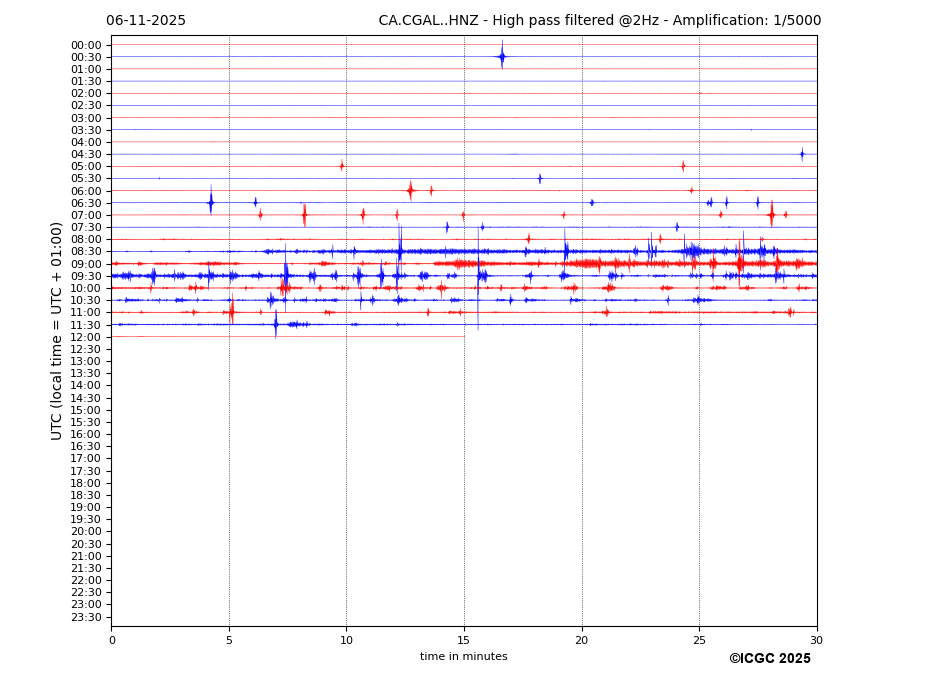Click the "06-11-2025" date label
This screenshot has width=927, height=696.
point(146,21)
